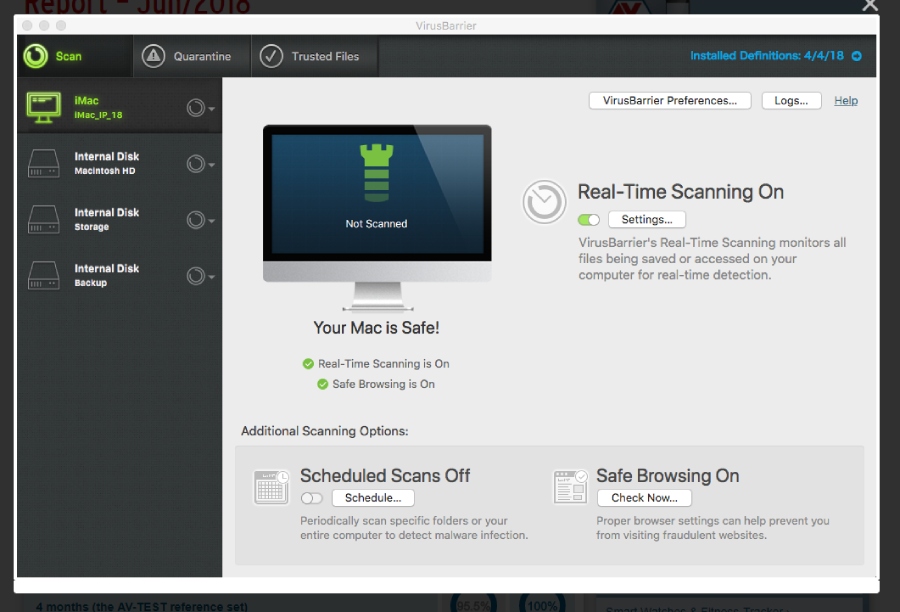Open the Schedule dialog
Image resolution: width=900 pixels, height=612 pixels.
tap(373, 498)
